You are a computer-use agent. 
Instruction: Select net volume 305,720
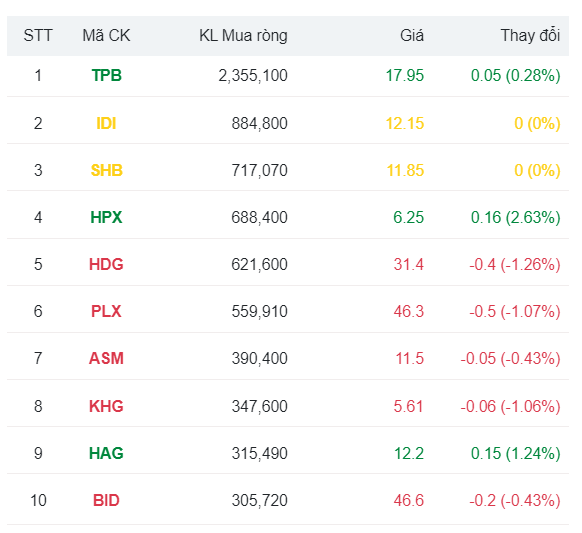[x=260, y=501]
